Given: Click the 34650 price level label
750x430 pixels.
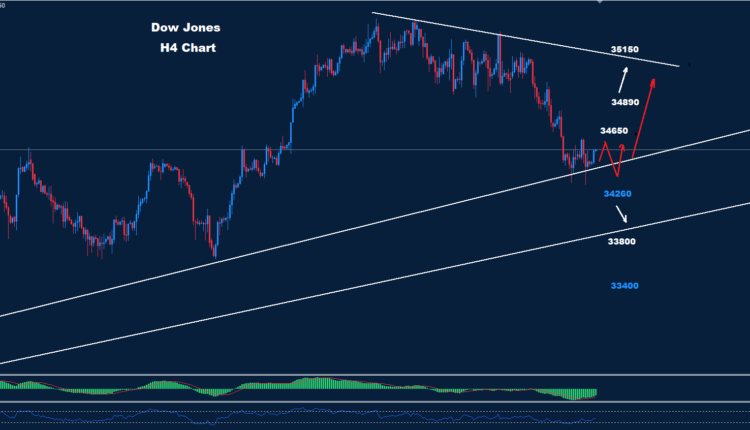Looking at the screenshot, I should click(x=614, y=131).
